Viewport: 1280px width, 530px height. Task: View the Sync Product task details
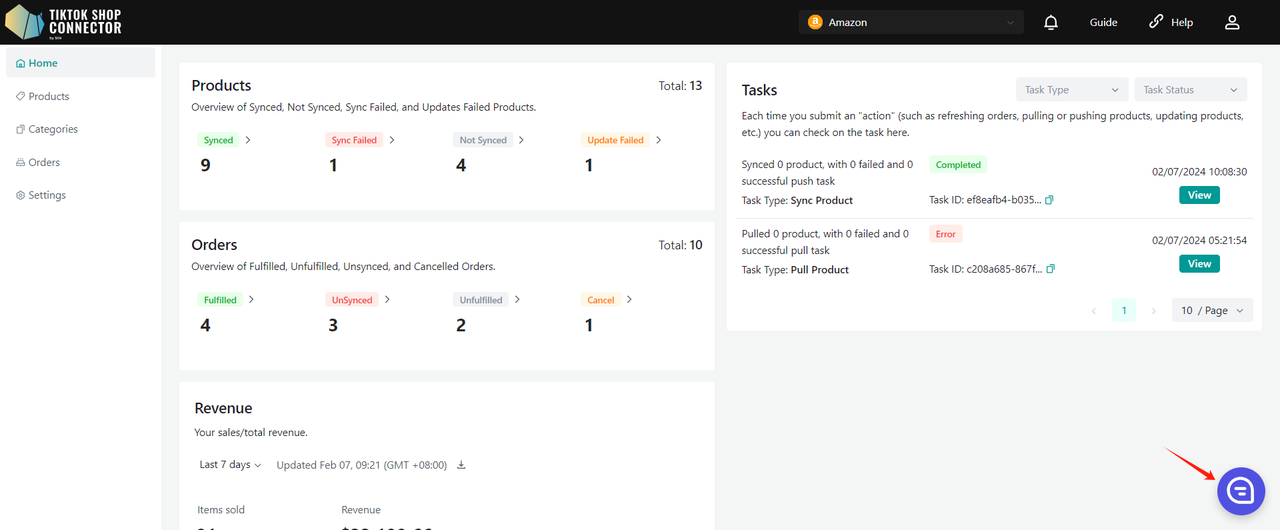tap(1199, 195)
